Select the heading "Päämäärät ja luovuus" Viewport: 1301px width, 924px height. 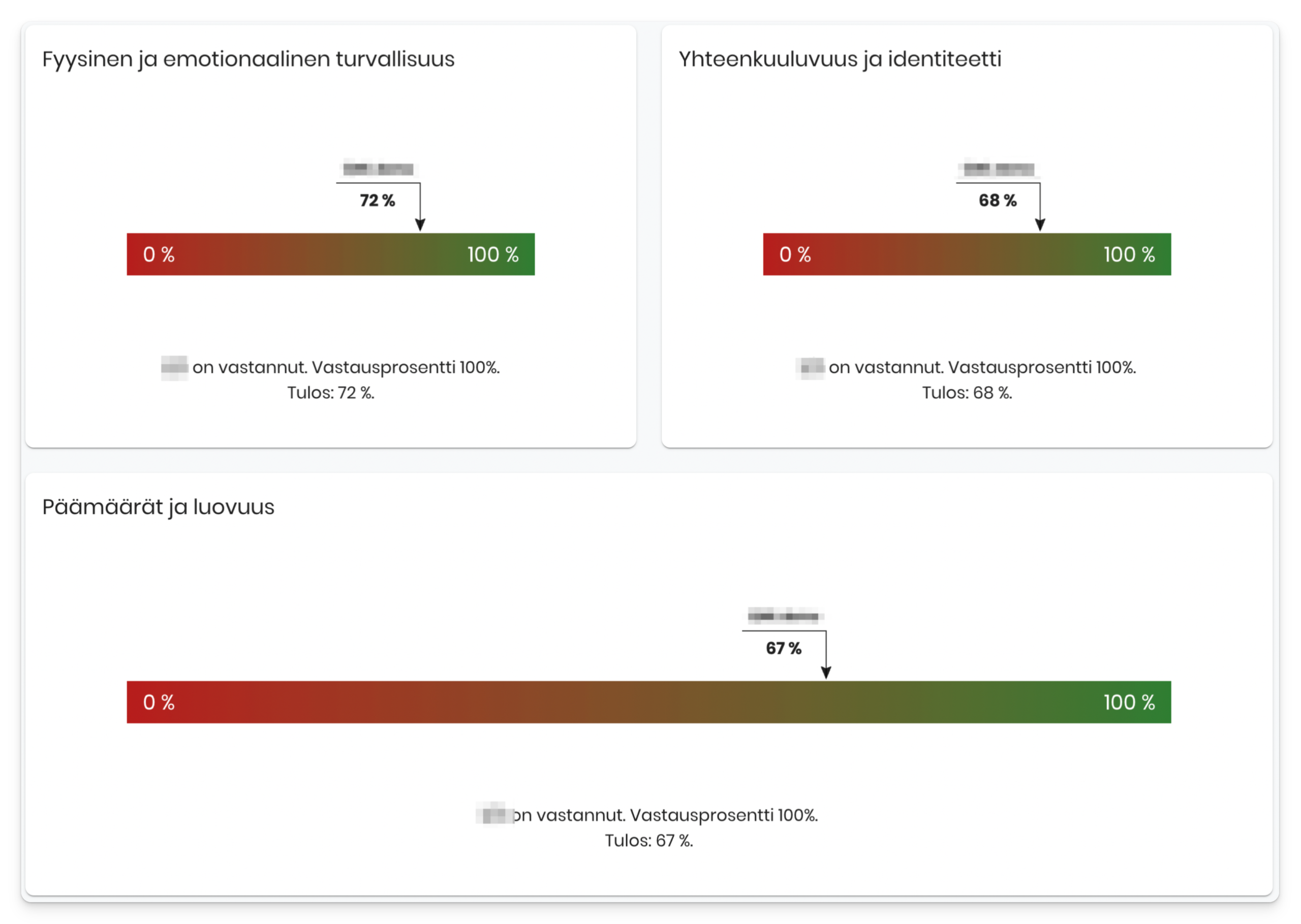(x=158, y=507)
